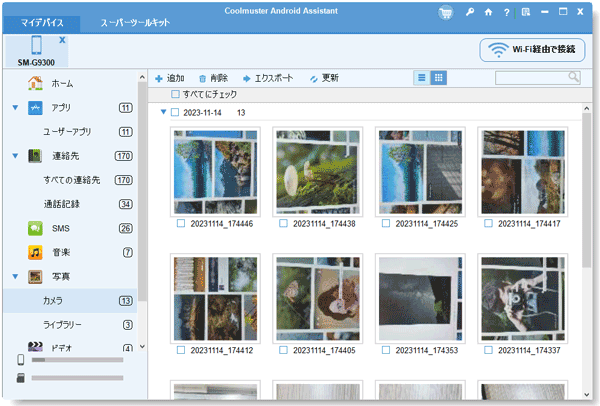Viewport: 600px width, 406px height.
Task: Click sidebar scroll up arrow
Action: (142, 77)
